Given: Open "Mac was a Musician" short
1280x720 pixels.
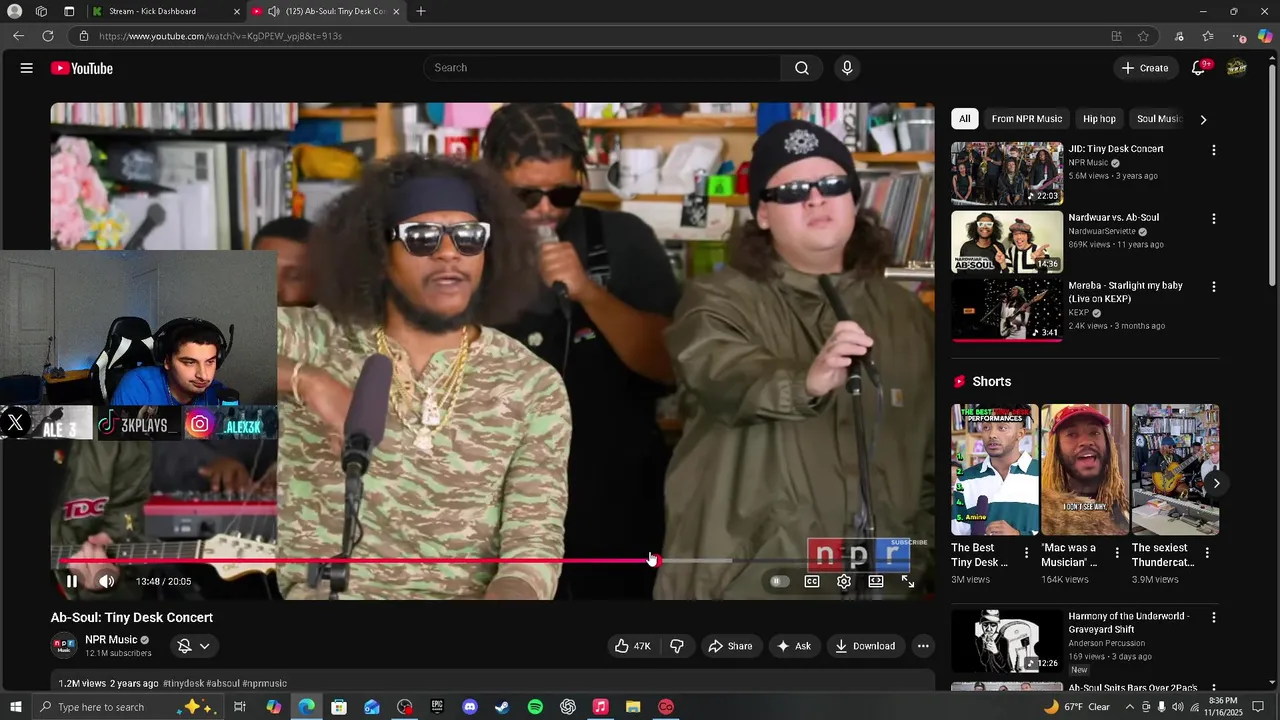Looking at the screenshot, I should pyautogui.click(x=1085, y=470).
